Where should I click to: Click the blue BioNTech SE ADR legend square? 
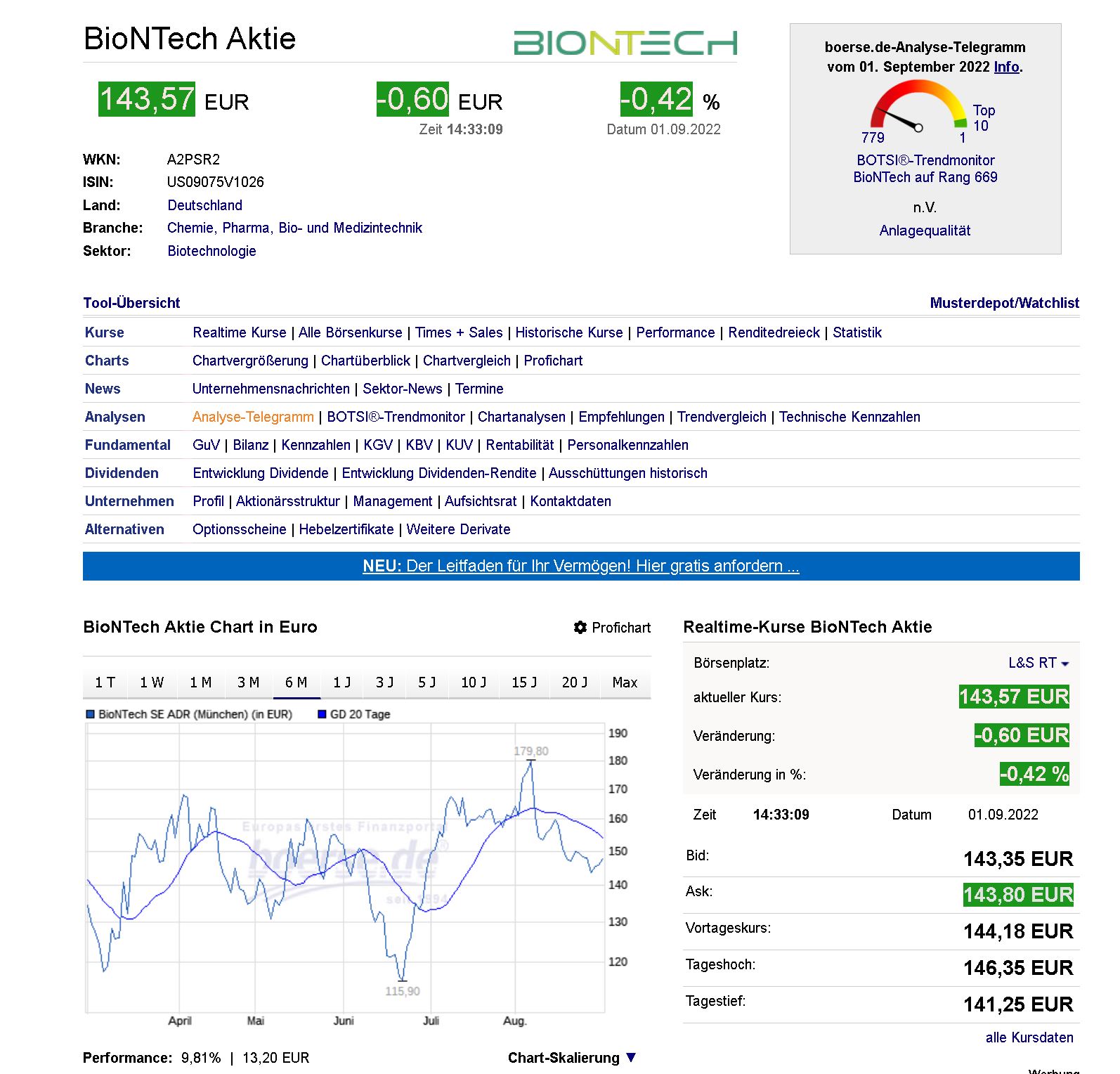90,714
